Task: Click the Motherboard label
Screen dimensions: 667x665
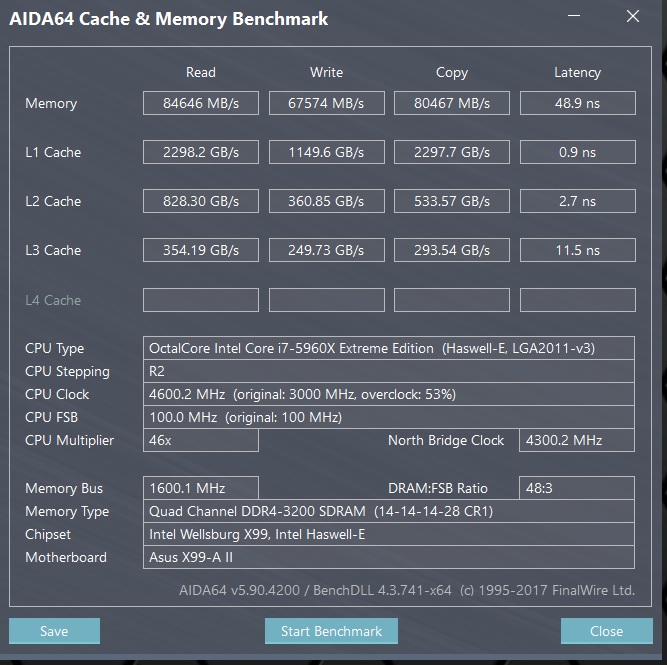Action: [66, 557]
